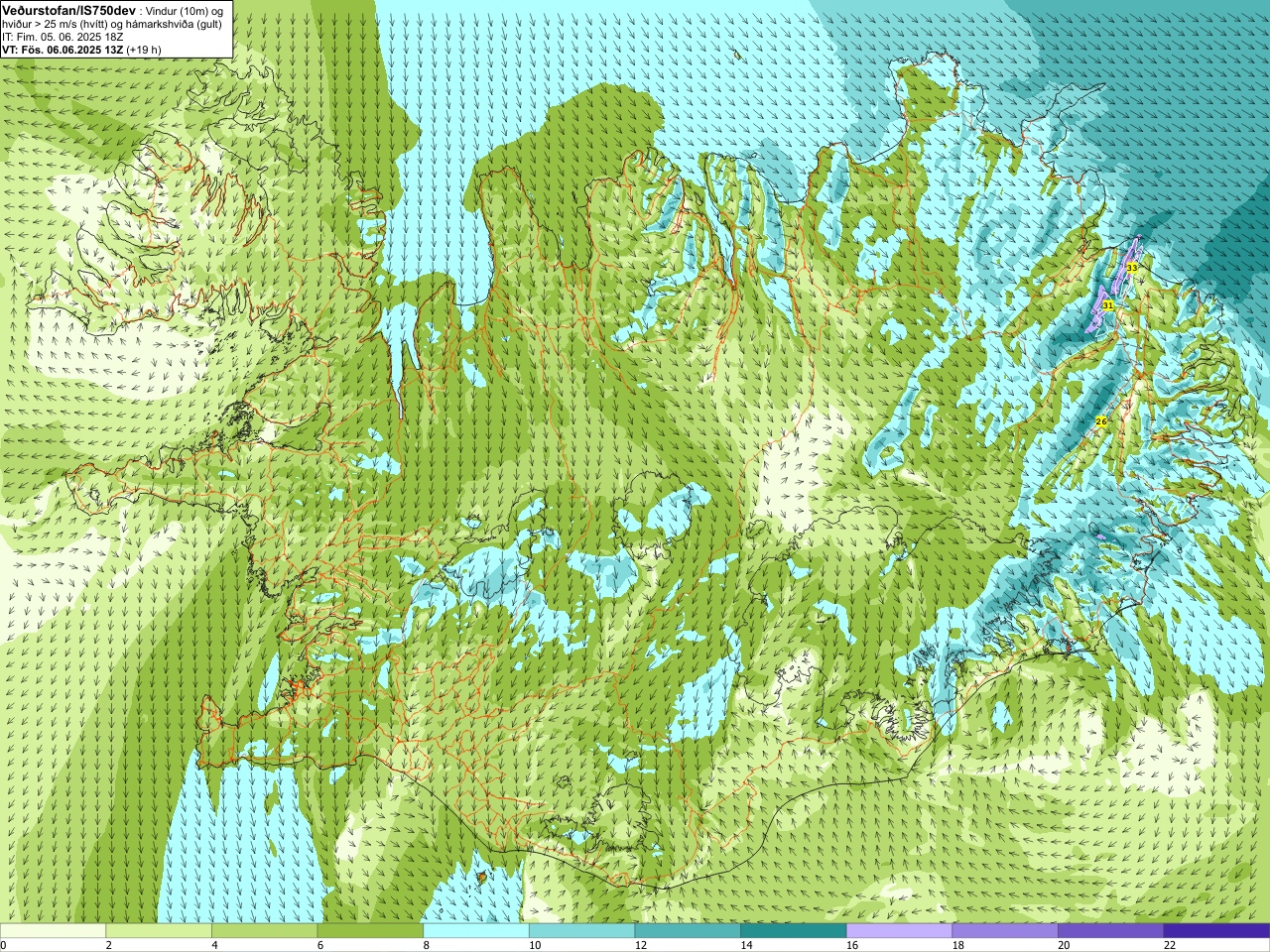Select the 2–4 m/s legend color swatch
Viewport: 1270px width, 952px height.
[159, 931]
